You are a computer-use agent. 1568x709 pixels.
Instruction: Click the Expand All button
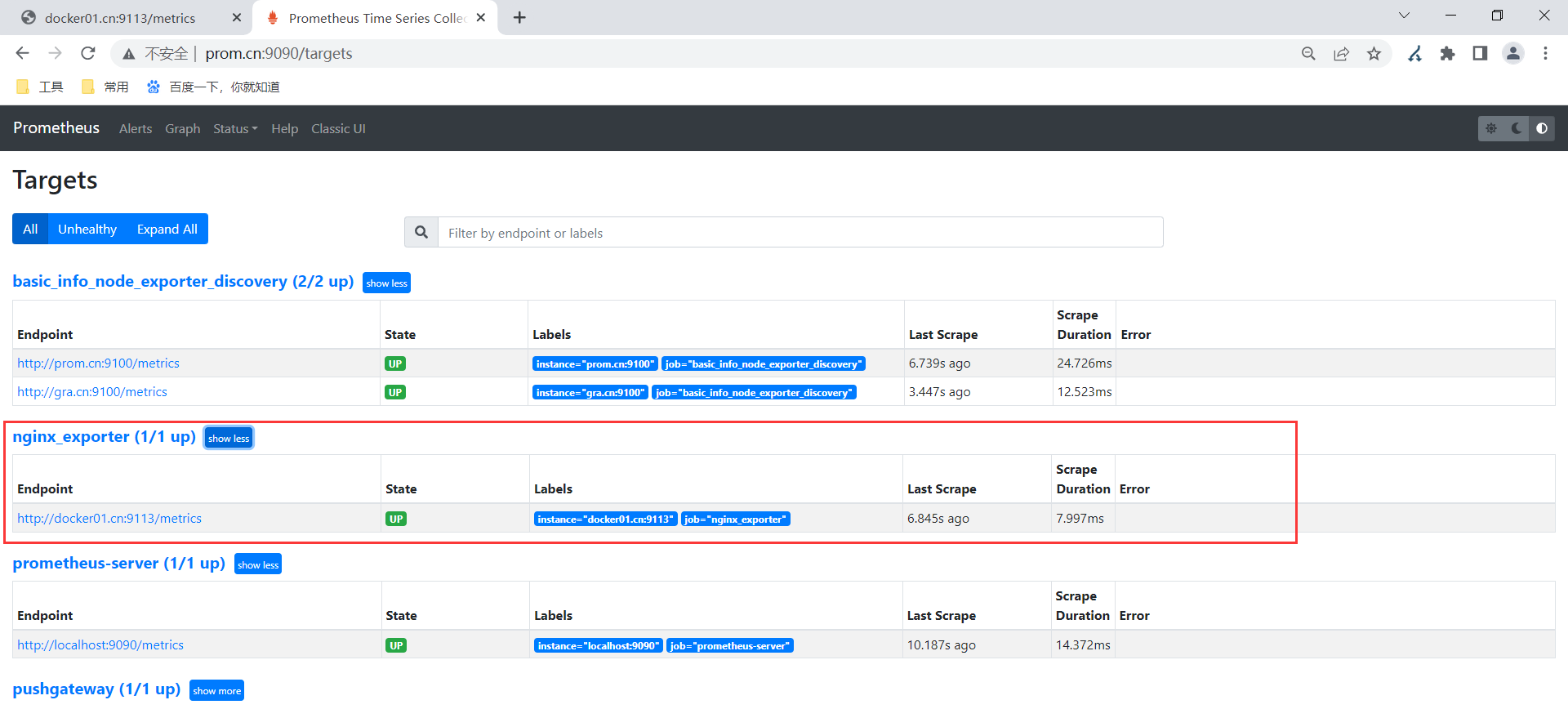167,229
